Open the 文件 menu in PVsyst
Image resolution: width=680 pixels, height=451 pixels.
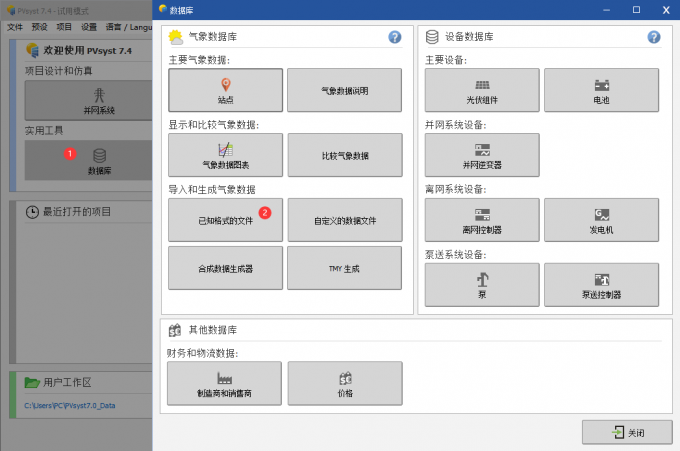[x=15, y=27]
